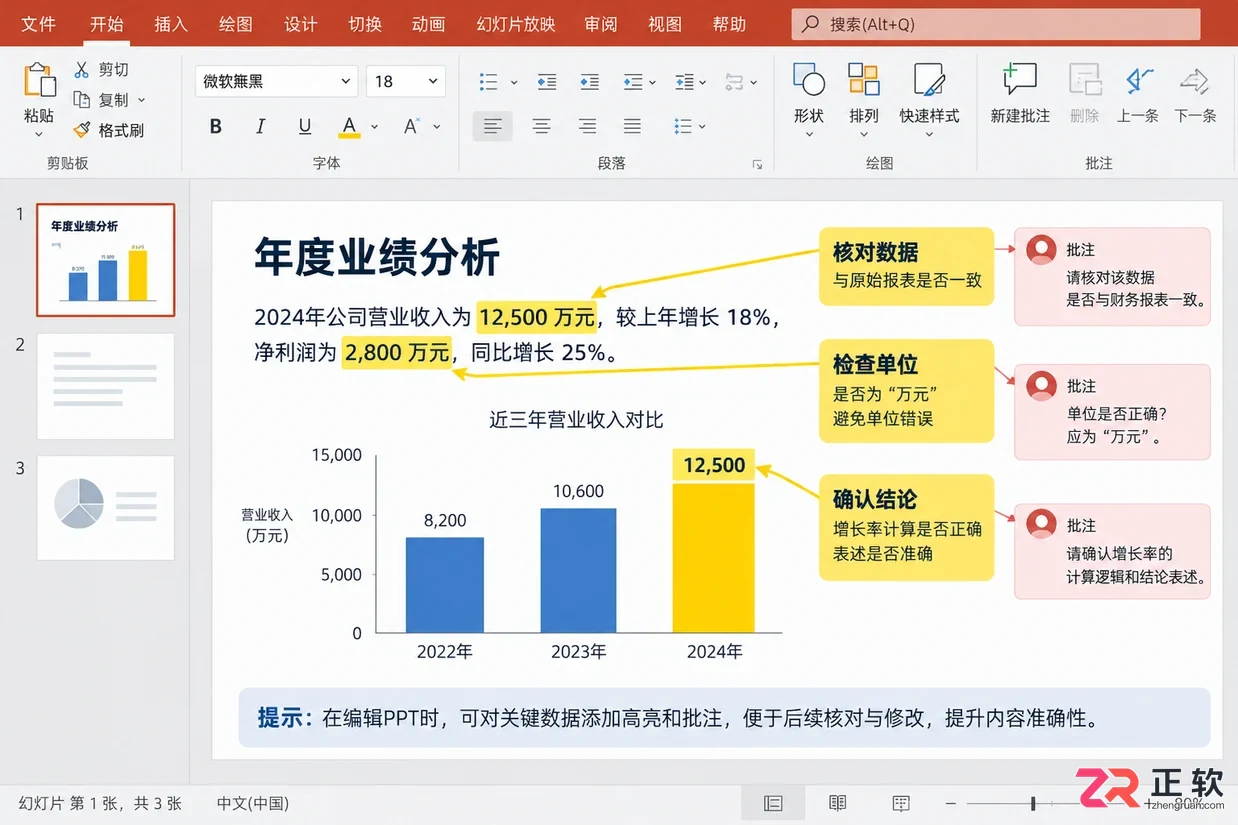Screen dimensions: 1238x825
Task: Toggle underline formatting (U)
Action: pyautogui.click(x=305, y=126)
